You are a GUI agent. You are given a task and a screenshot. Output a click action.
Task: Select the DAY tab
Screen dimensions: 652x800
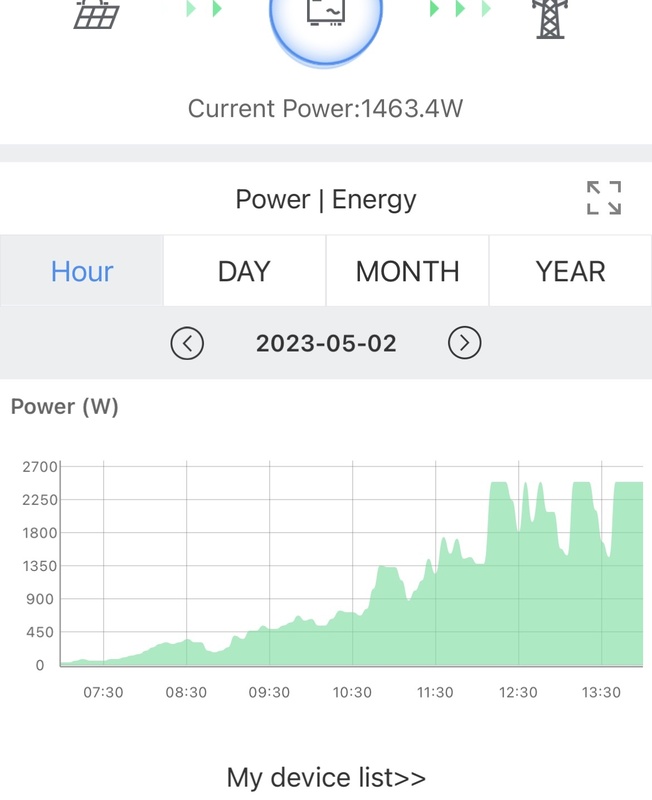tap(244, 271)
